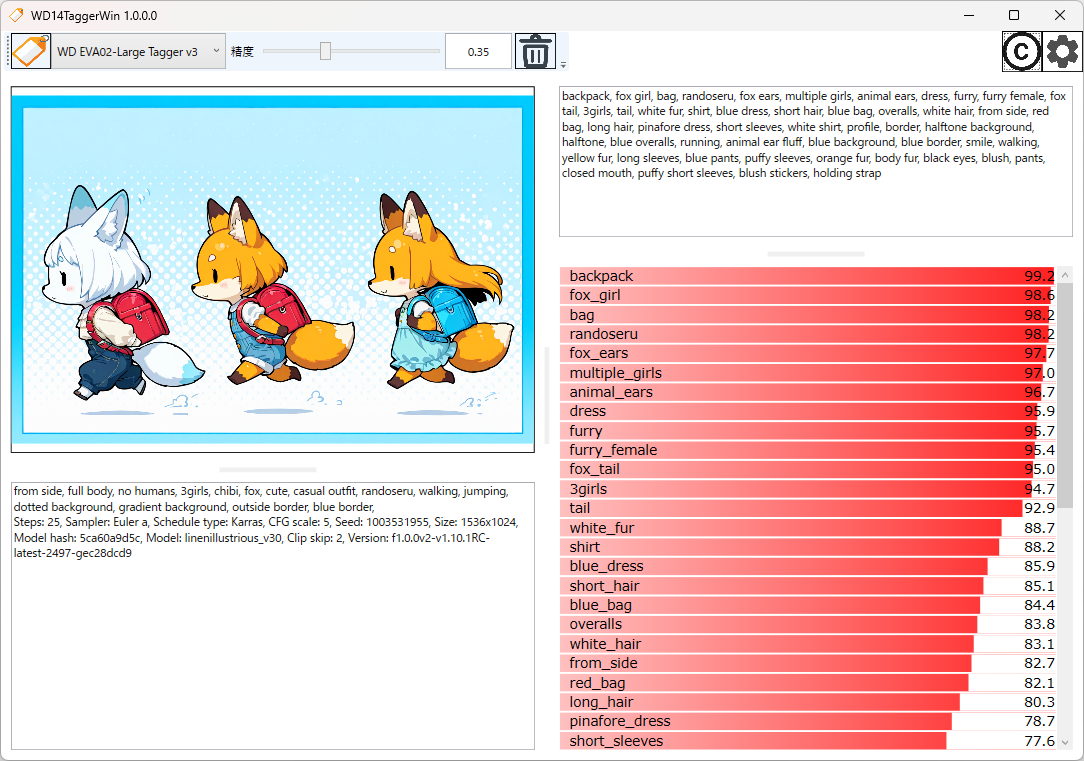
Task: Click the image metadata prompt text box
Action: 272,615
